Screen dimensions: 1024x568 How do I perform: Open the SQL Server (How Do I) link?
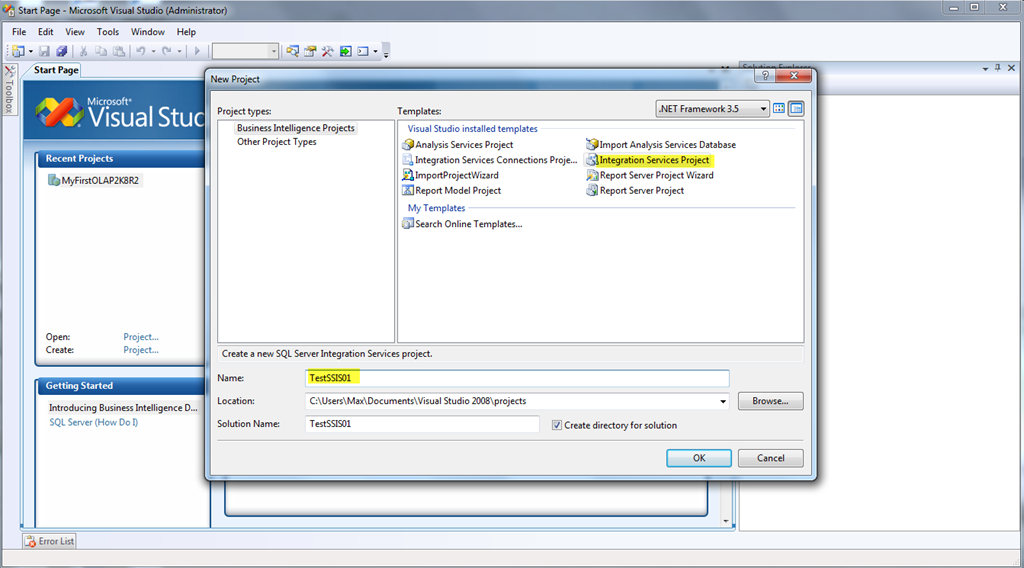click(93, 422)
